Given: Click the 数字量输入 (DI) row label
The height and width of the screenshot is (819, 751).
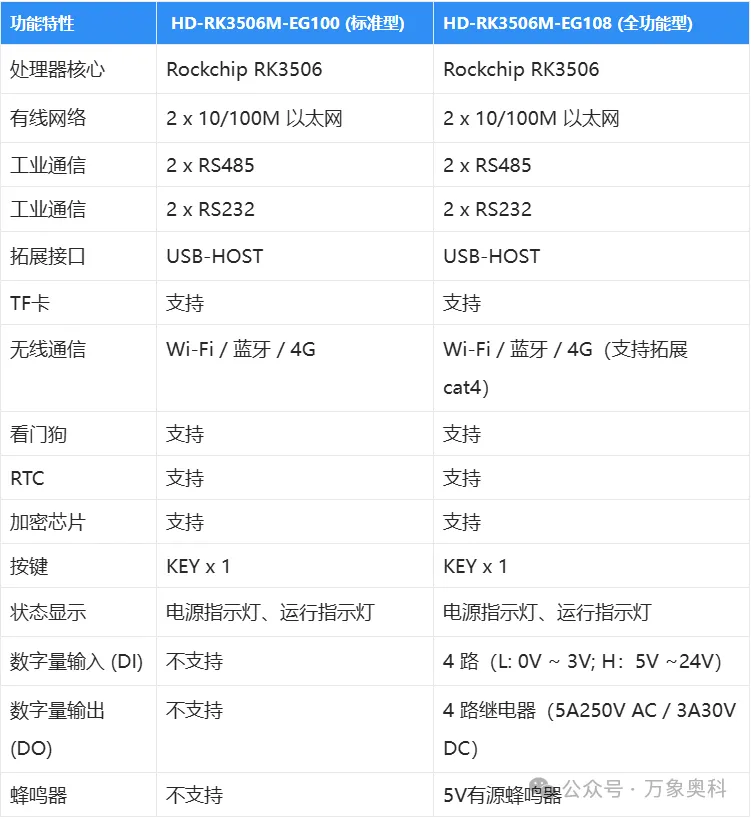Looking at the screenshot, I should (x=76, y=662).
